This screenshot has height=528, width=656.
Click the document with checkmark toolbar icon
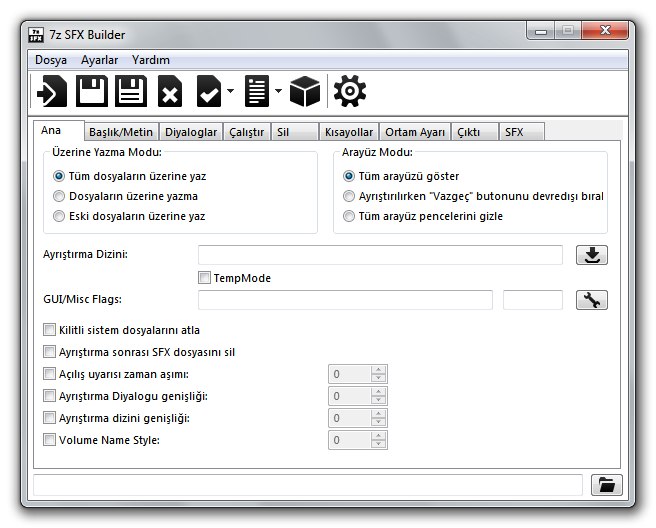[208, 91]
